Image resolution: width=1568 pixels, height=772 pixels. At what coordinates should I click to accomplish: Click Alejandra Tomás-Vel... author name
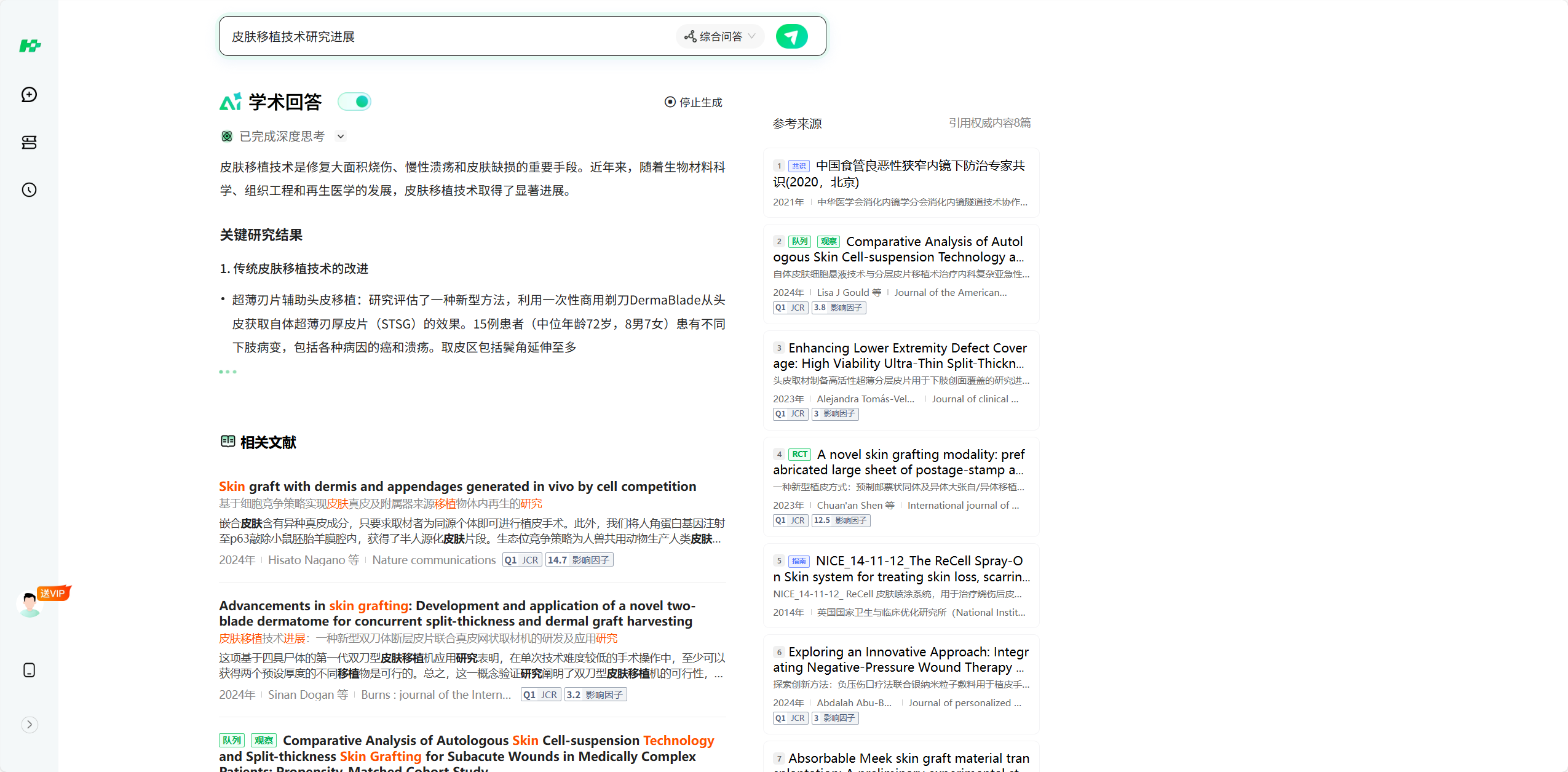click(x=865, y=399)
